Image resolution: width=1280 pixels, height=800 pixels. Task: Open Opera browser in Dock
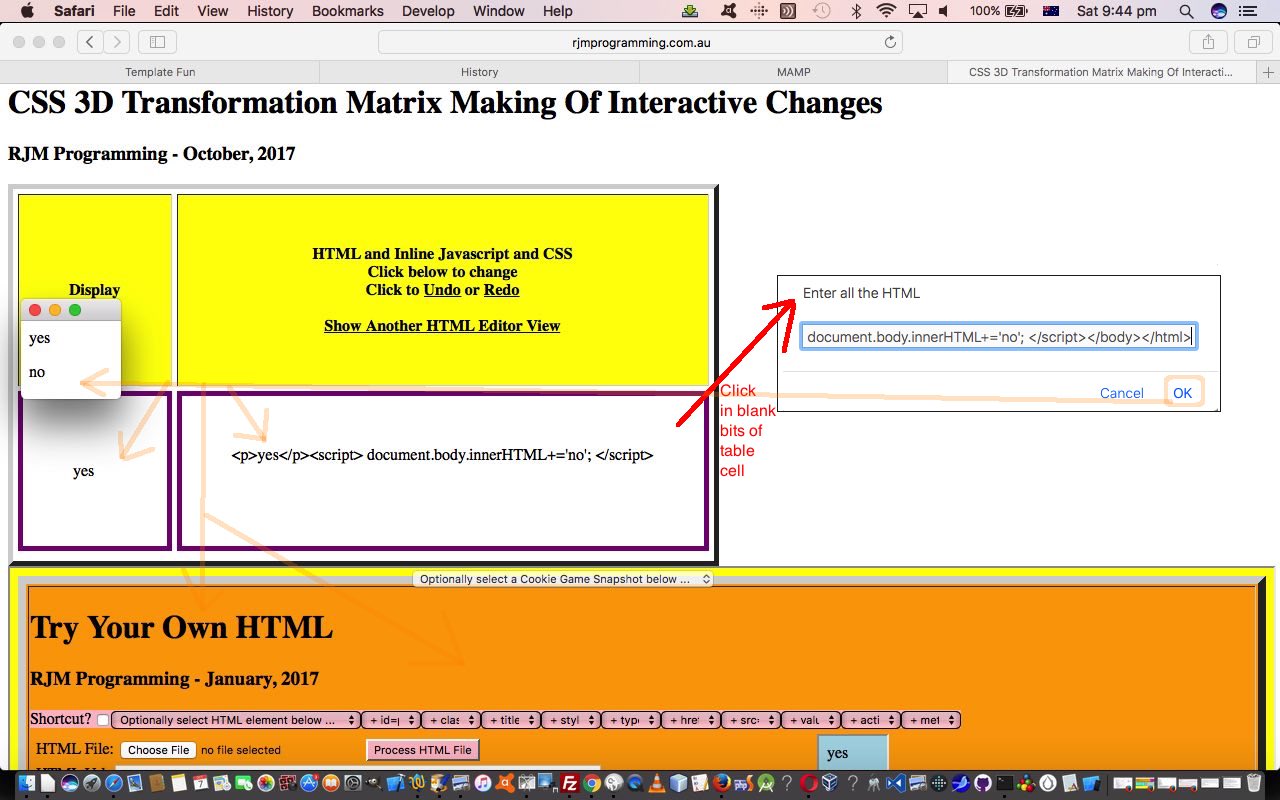(x=809, y=784)
